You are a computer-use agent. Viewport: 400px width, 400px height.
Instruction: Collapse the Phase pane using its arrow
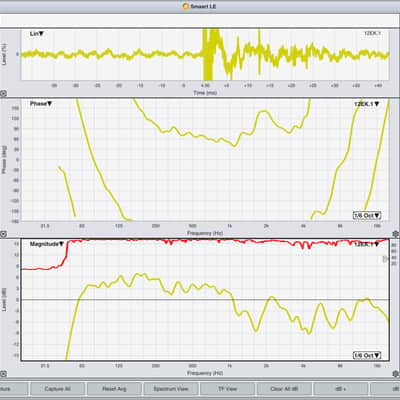point(3,234)
